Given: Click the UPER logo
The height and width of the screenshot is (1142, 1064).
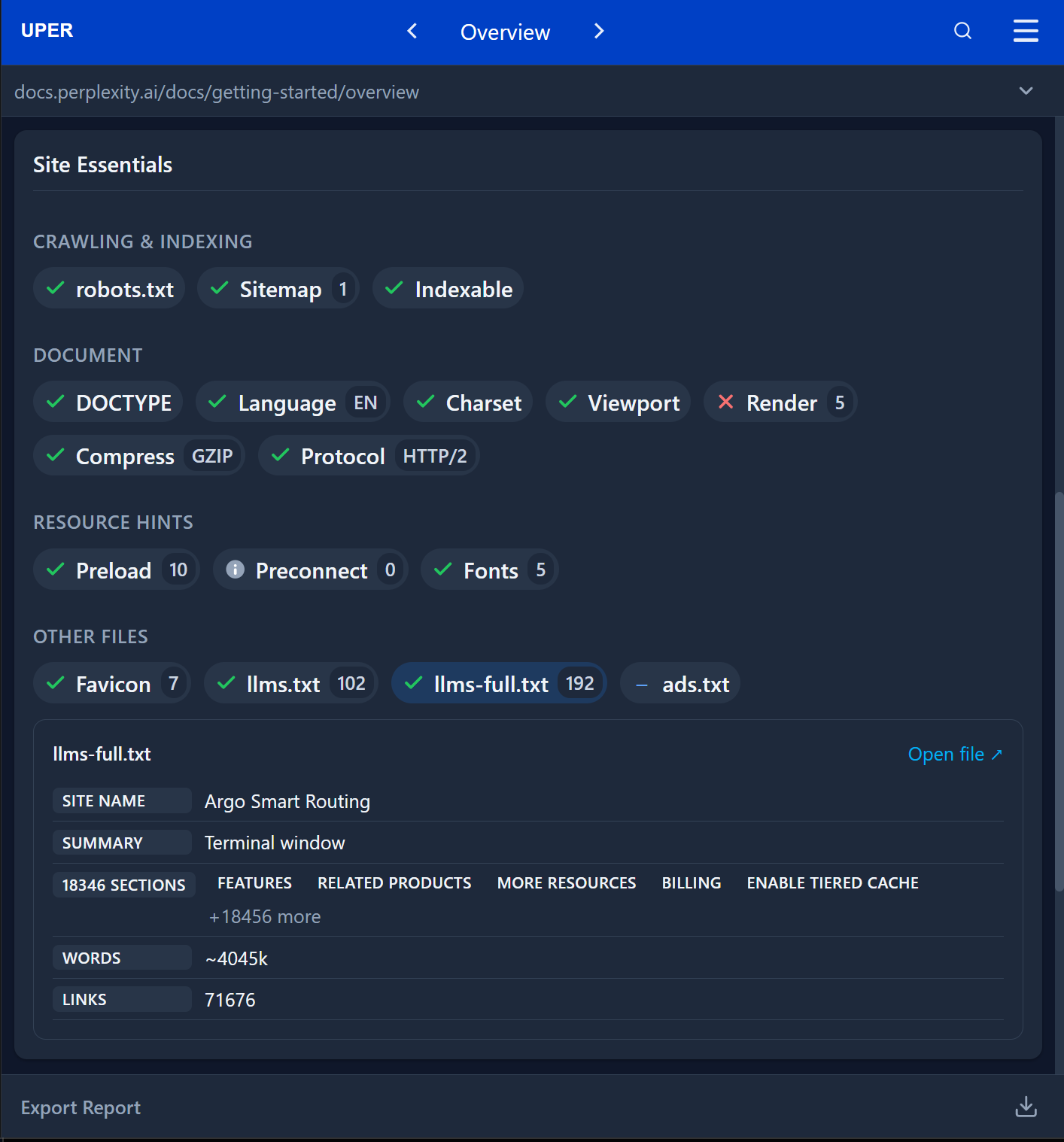Looking at the screenshot, I should point(47,30).
